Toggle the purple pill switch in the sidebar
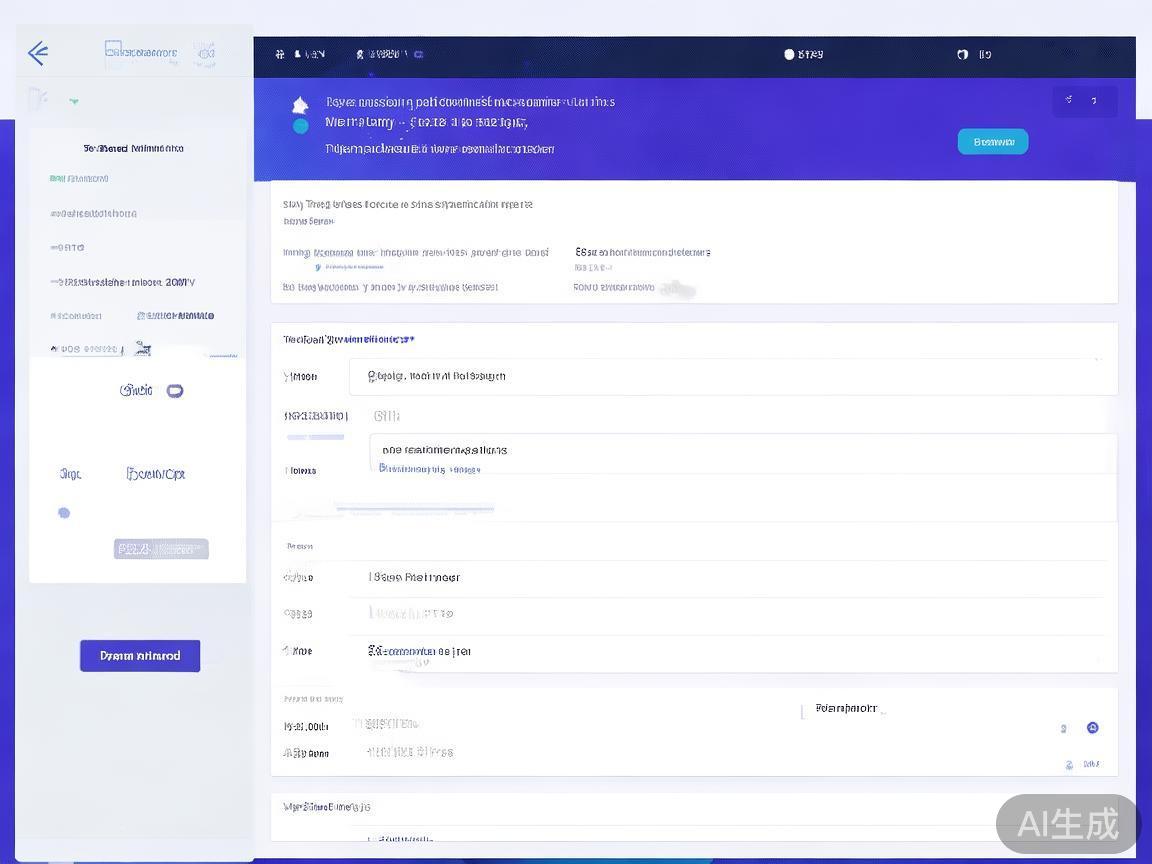Screen dimensions: 1152x864 (x=175, y=391)
